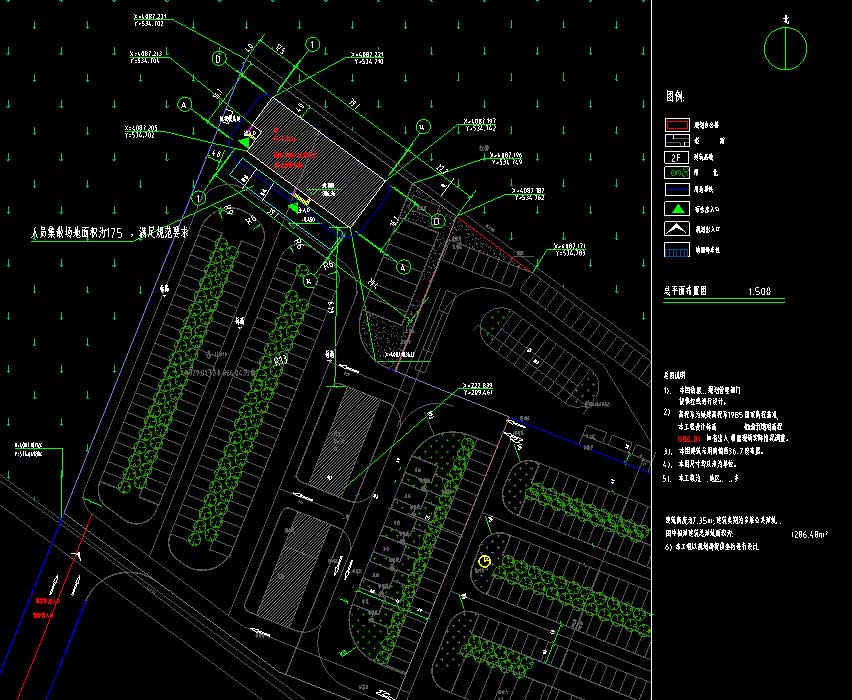Viewport: 852px width, 700px height.
Task: Click the wall pattern legend symbol
Action: (678, 142)
